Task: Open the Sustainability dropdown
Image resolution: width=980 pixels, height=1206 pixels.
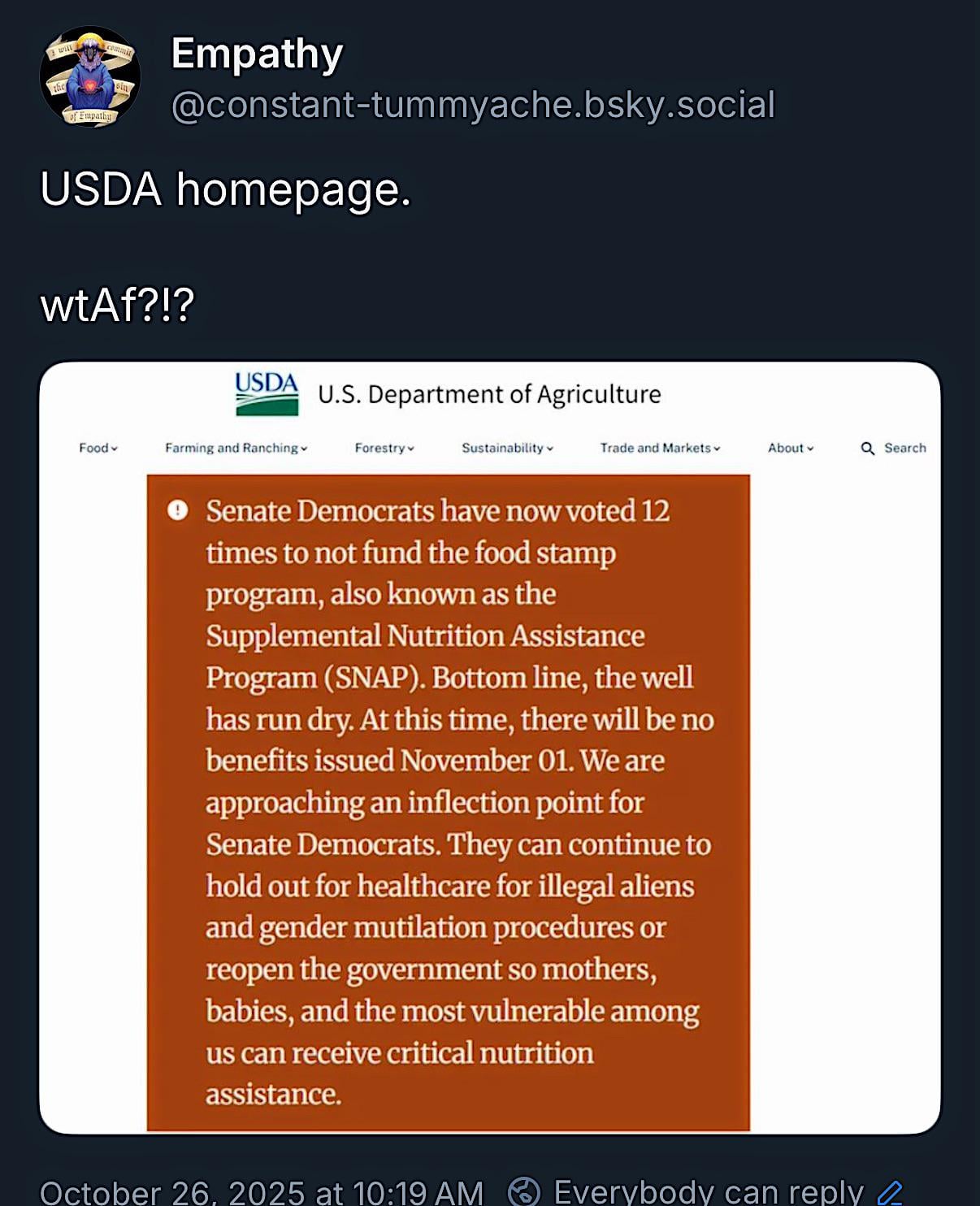Action: coord(507,448)
